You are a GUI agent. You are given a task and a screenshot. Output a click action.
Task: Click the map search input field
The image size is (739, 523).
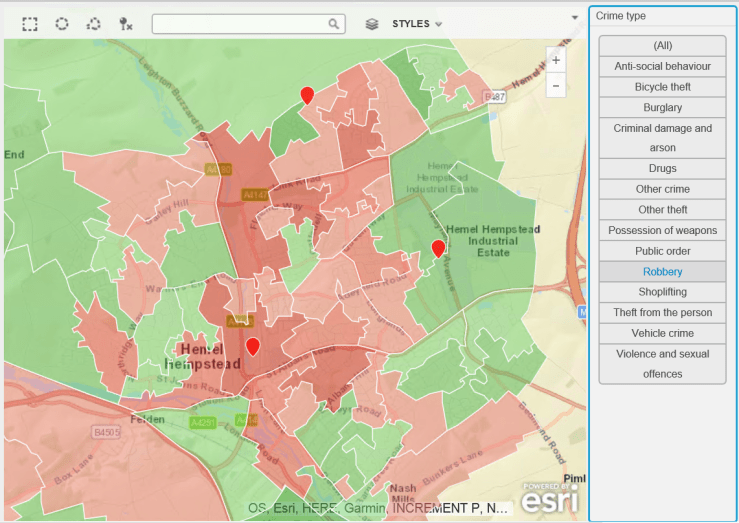point(240,24)
